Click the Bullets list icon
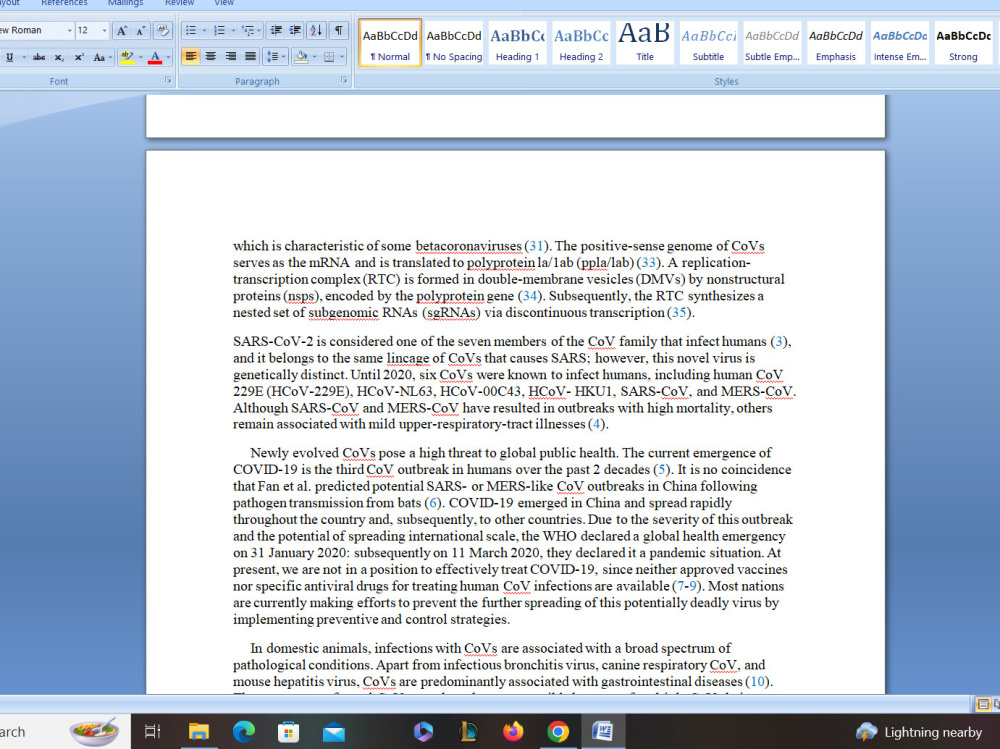The height and width of the screenshot is (749, 1000). tap(191, 30)
